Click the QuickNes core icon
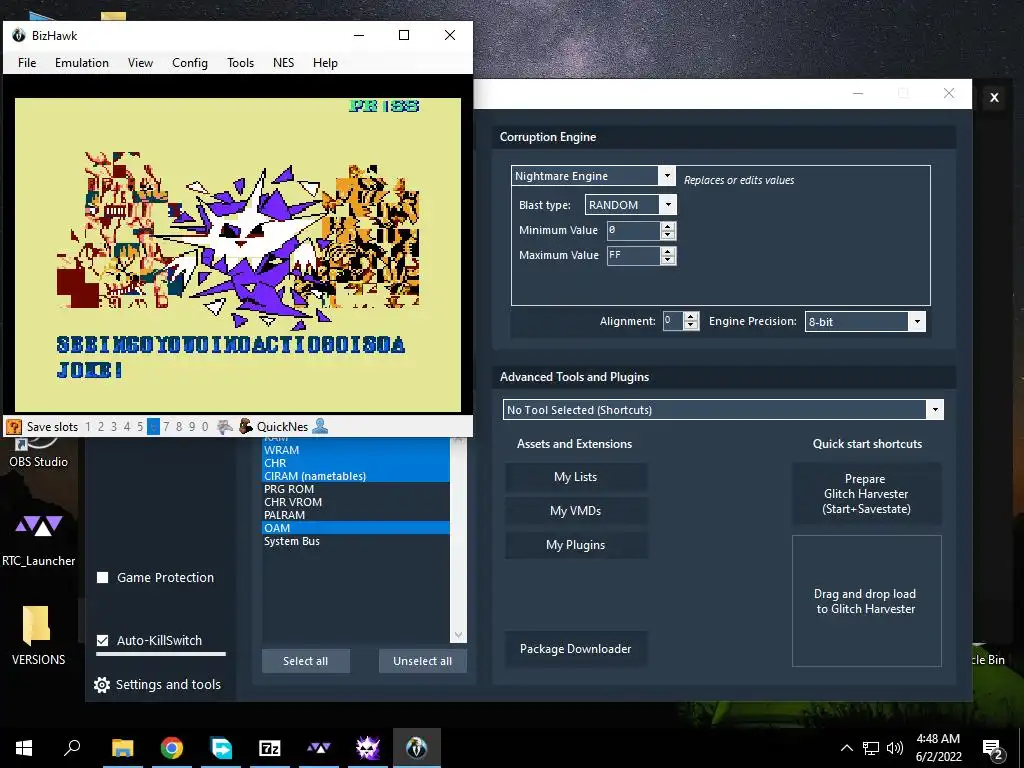Viewport: 1024px width, 768px height. coord(246,426)
